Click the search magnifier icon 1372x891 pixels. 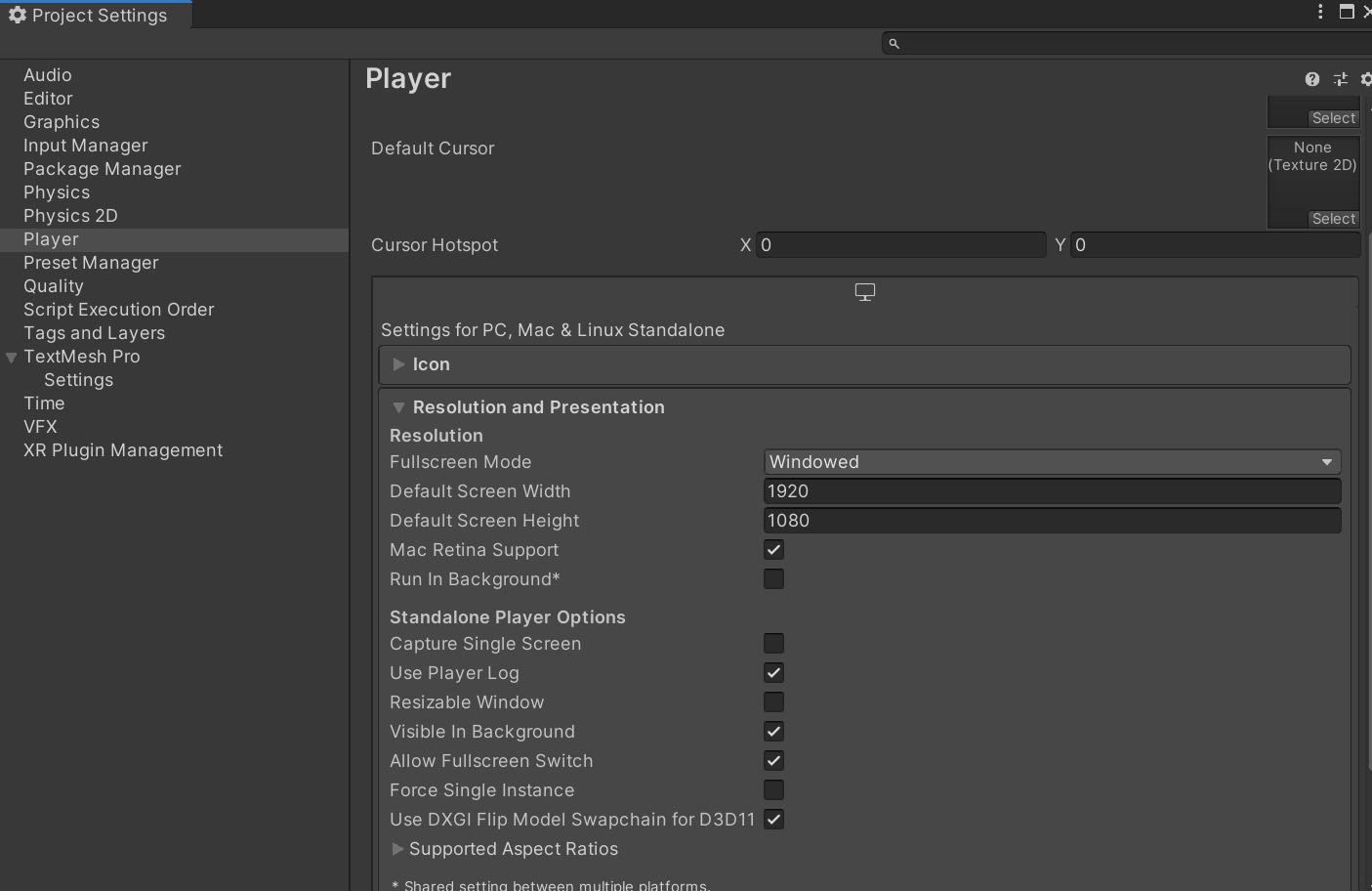894,43
